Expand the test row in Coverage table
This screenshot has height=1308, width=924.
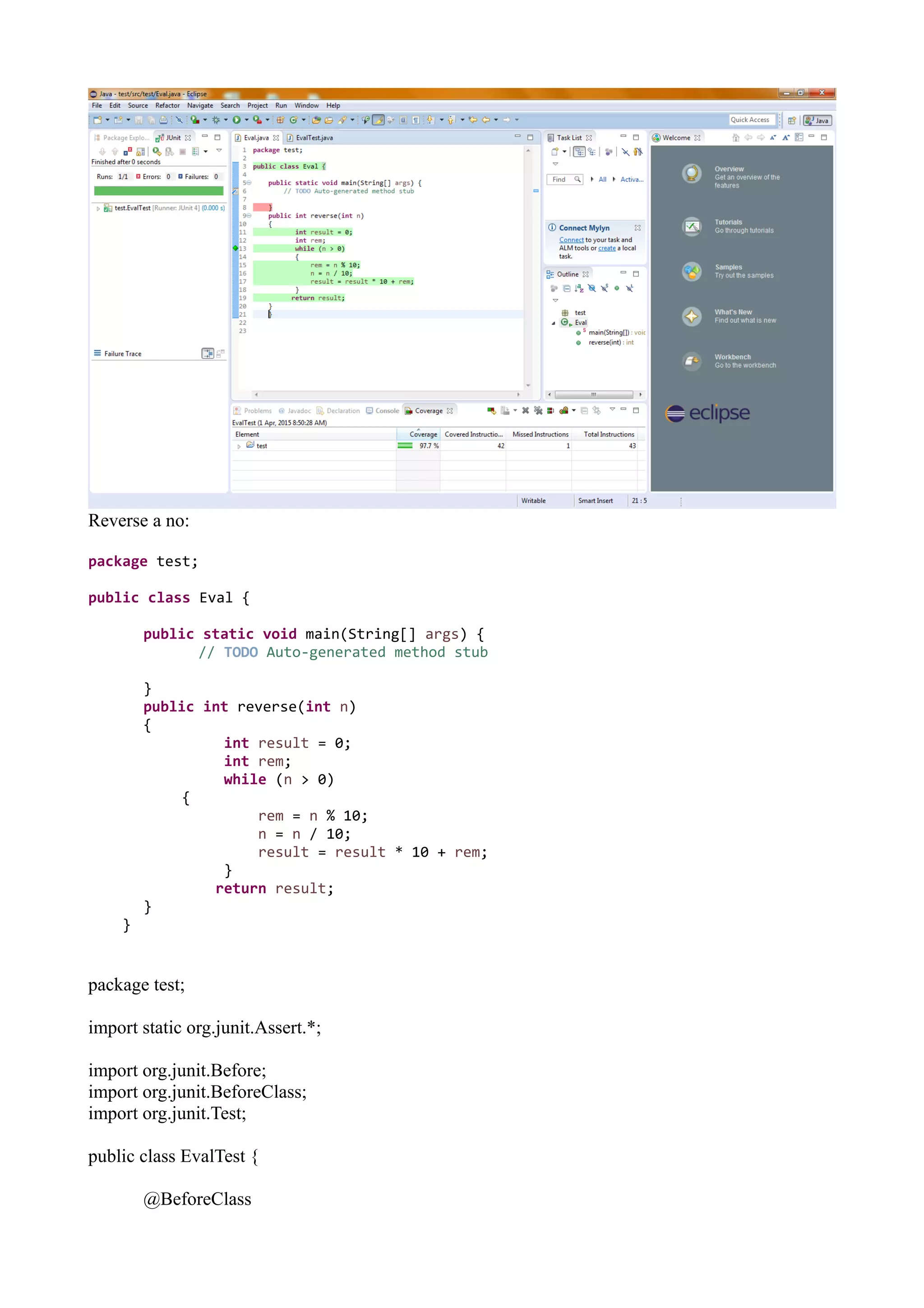point(239,446)
